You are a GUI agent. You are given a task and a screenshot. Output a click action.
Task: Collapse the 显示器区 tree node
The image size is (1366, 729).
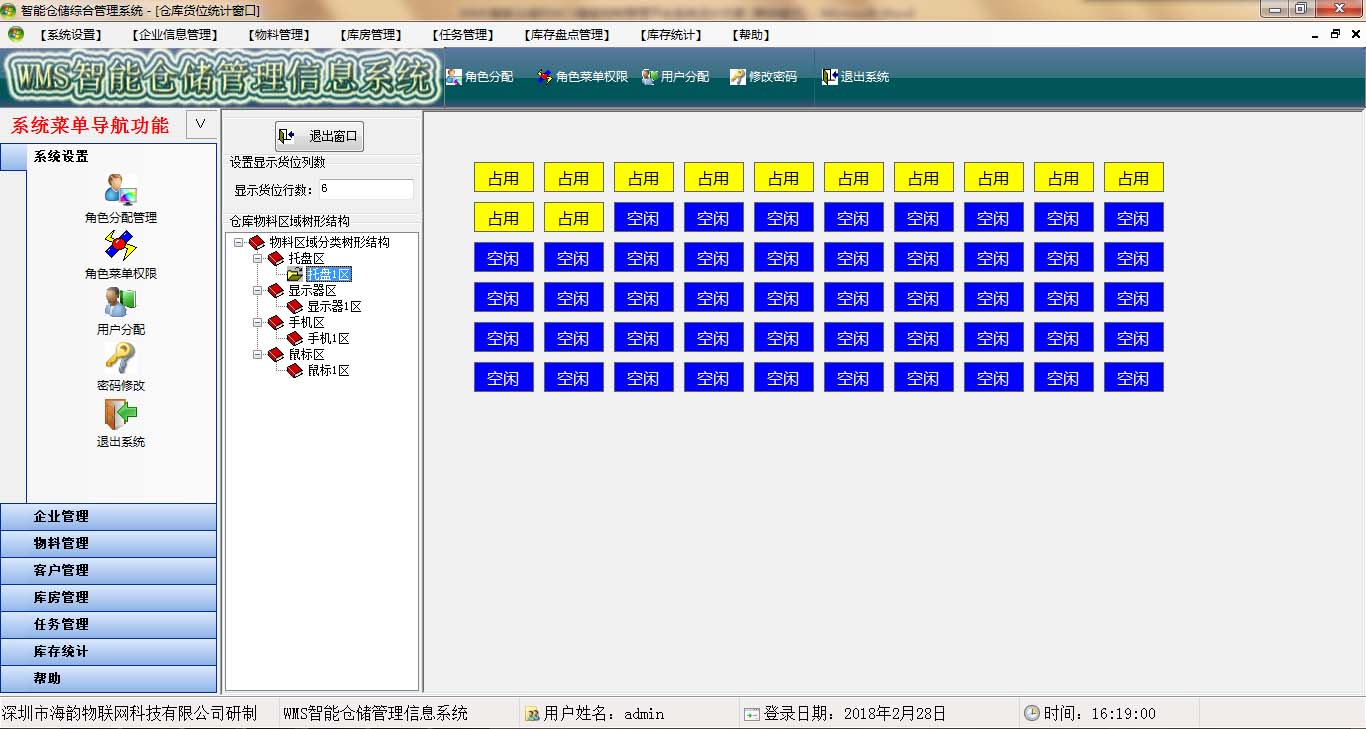click(257, 290)
